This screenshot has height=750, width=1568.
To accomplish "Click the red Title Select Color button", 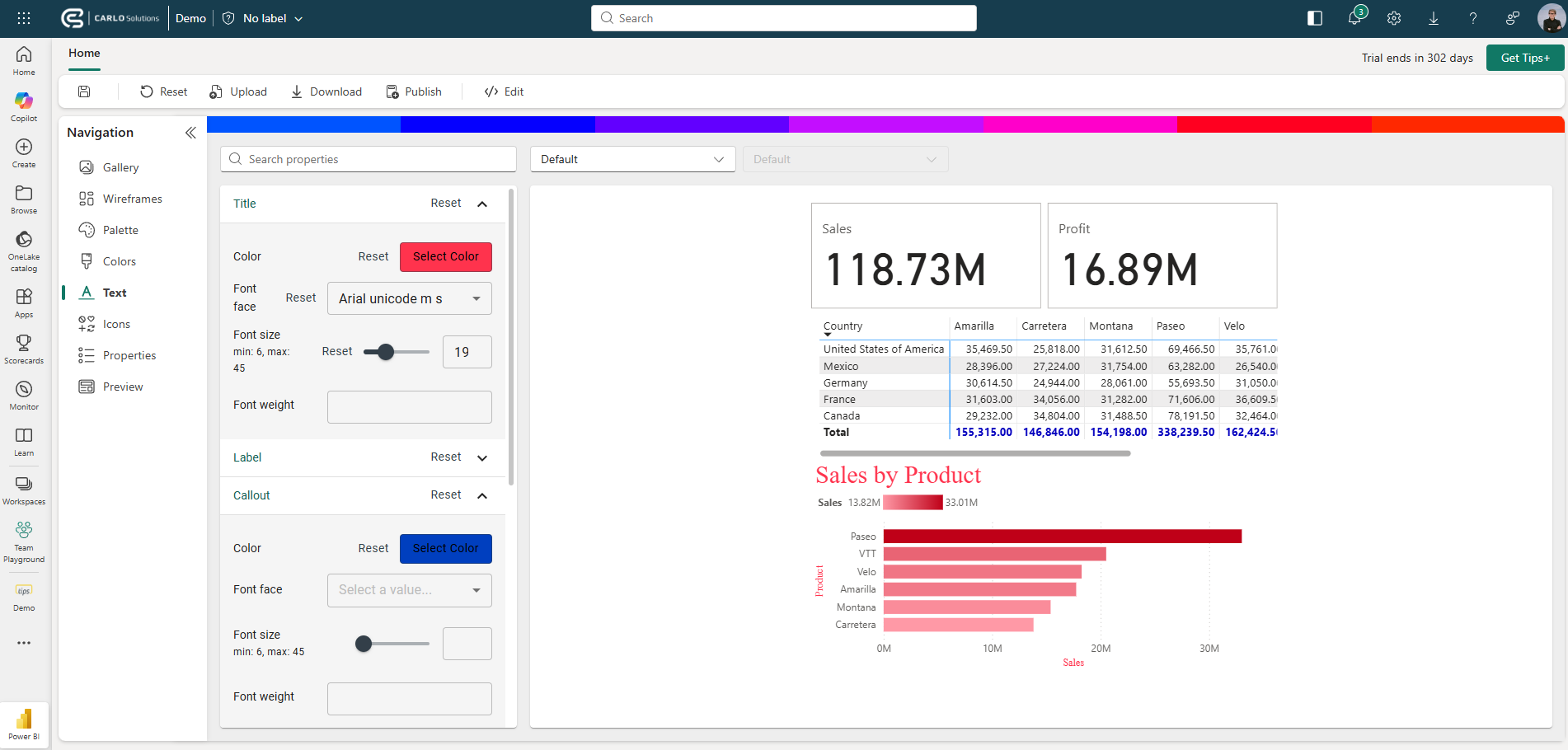I will 445,256.
